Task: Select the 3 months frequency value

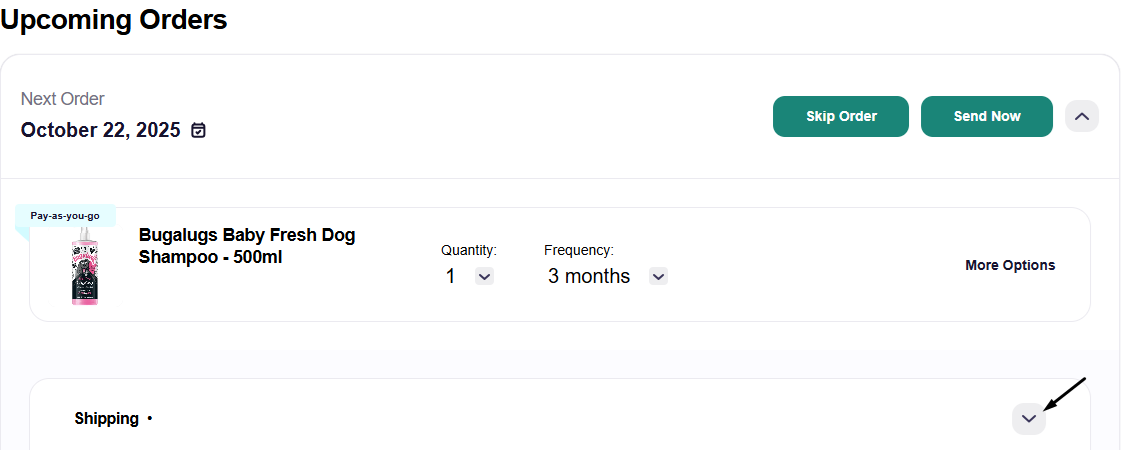Action: tap(588, 276)
